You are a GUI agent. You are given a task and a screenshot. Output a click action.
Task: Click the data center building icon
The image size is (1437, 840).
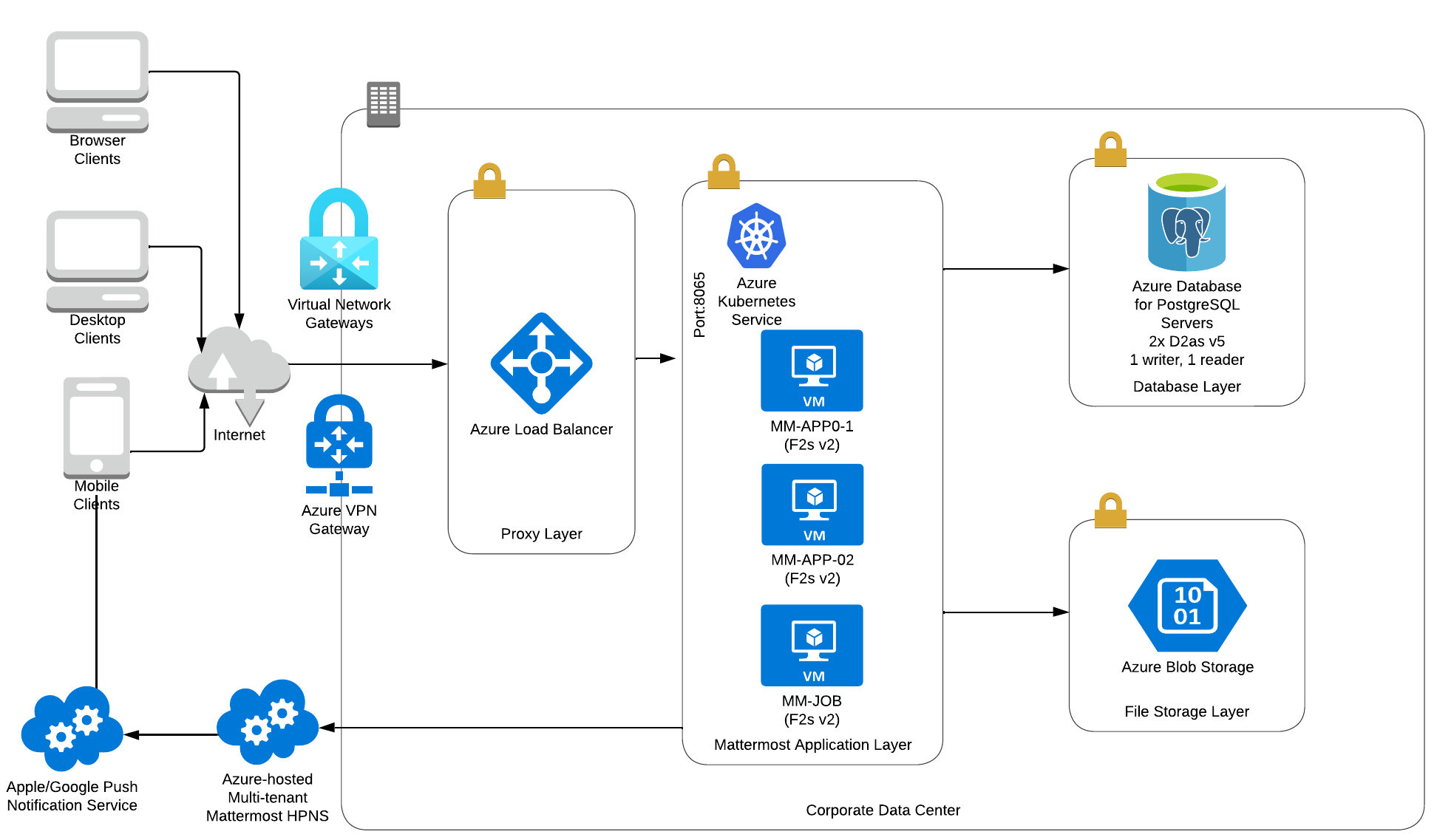click(383, 104)
